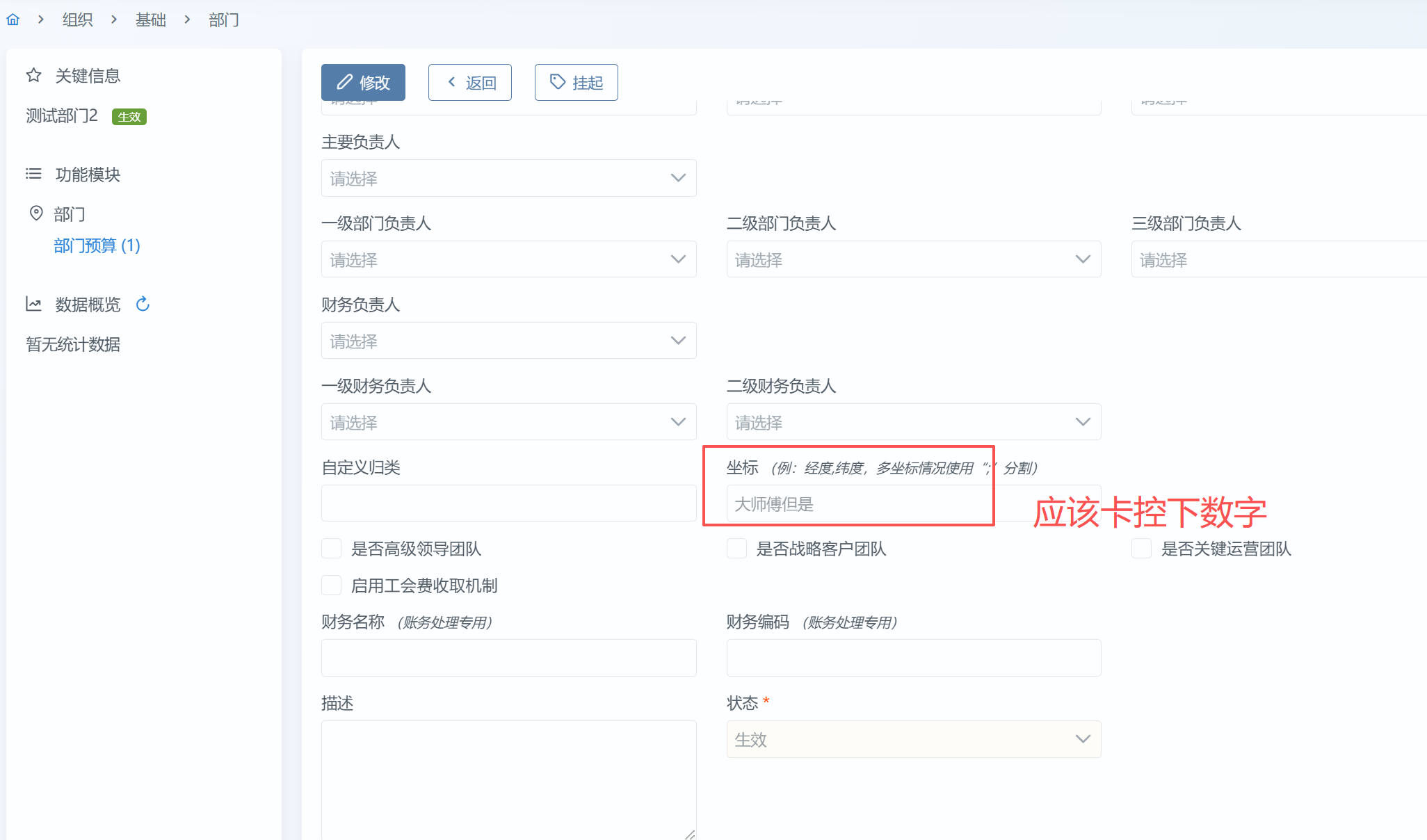Refresh the 数据概览 statistics
Viewport: 1427px width, 840px height.
pos(143,304)
